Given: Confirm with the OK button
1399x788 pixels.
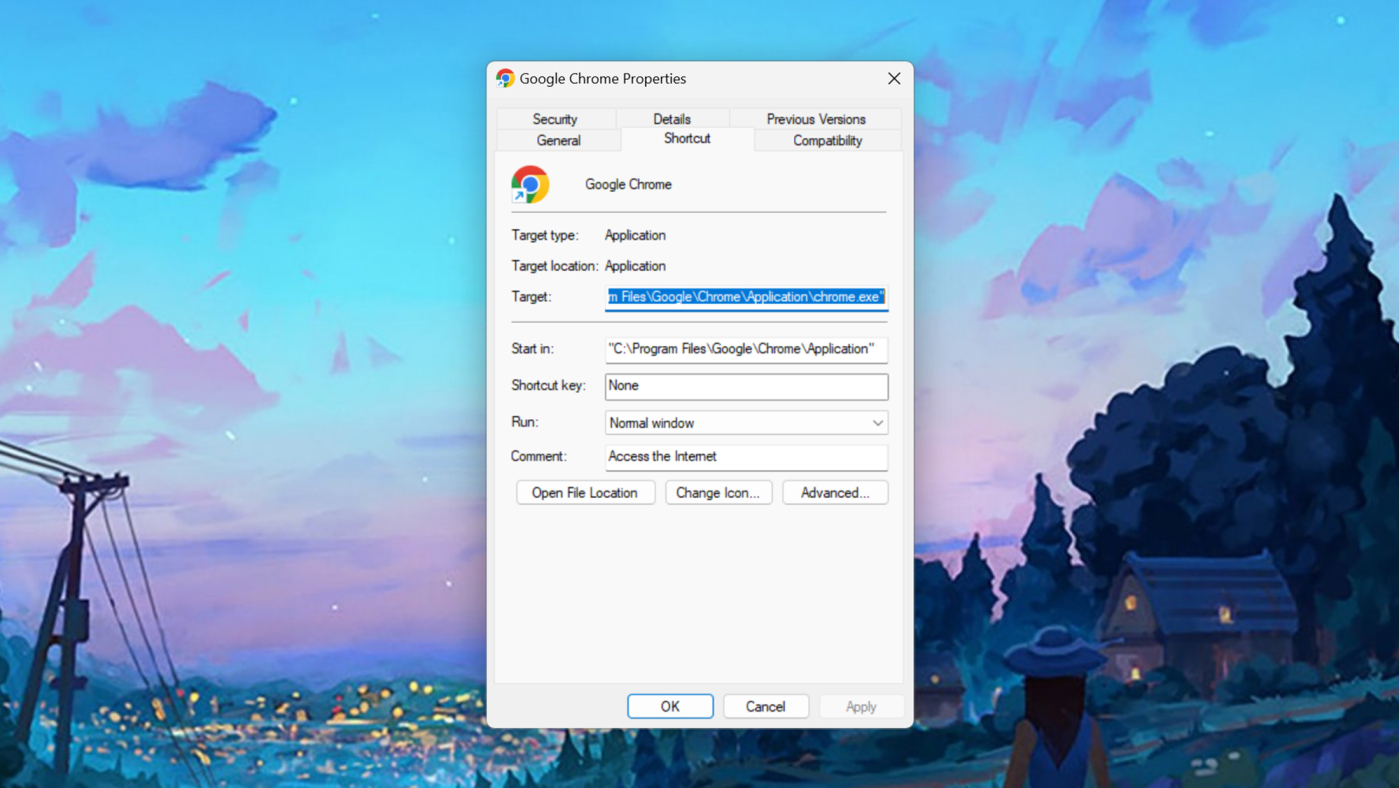Looking at the screenshot, I should [x=670, y=706].
